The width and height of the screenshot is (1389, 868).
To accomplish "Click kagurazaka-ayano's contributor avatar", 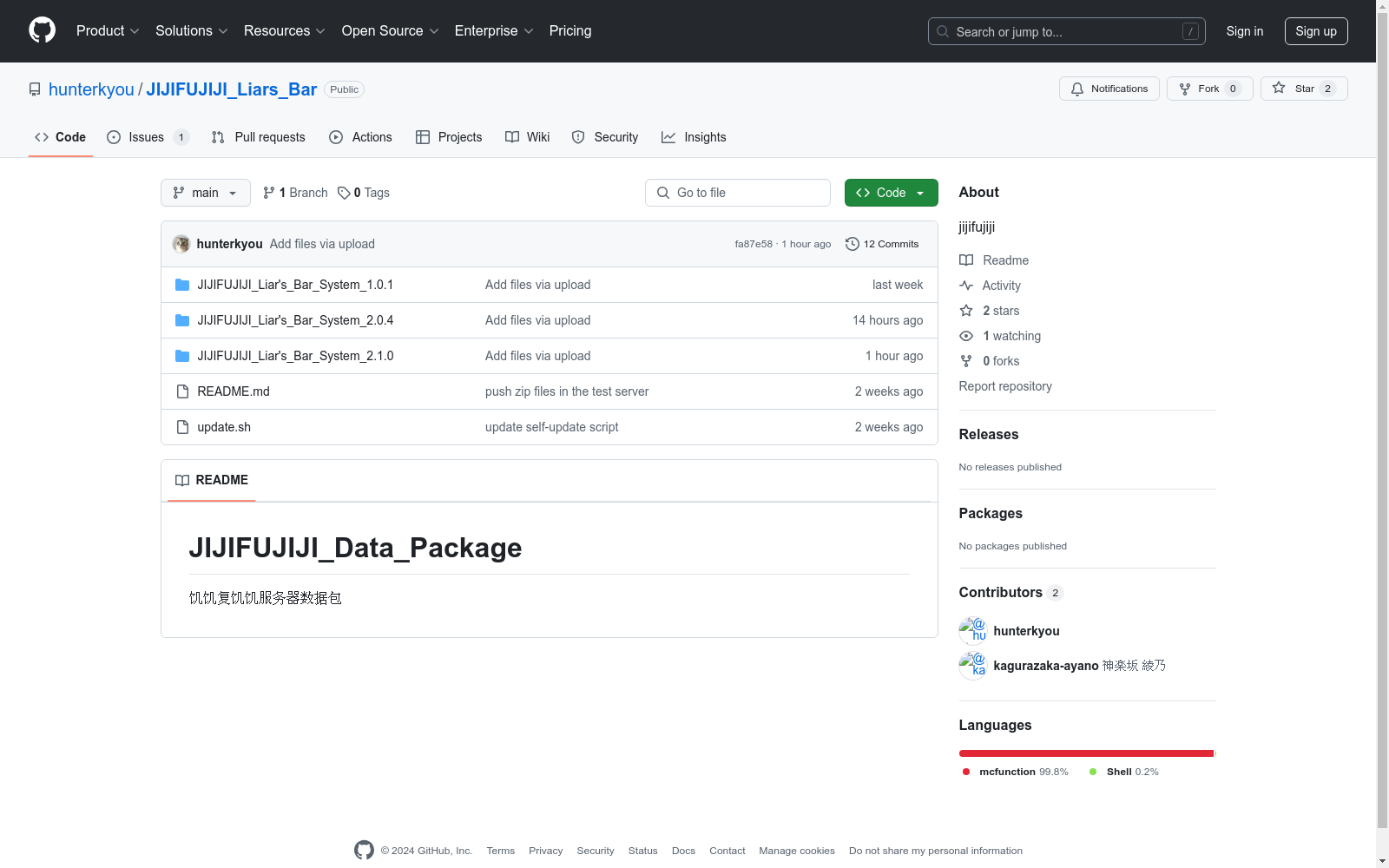I will (x=973, y=666).
